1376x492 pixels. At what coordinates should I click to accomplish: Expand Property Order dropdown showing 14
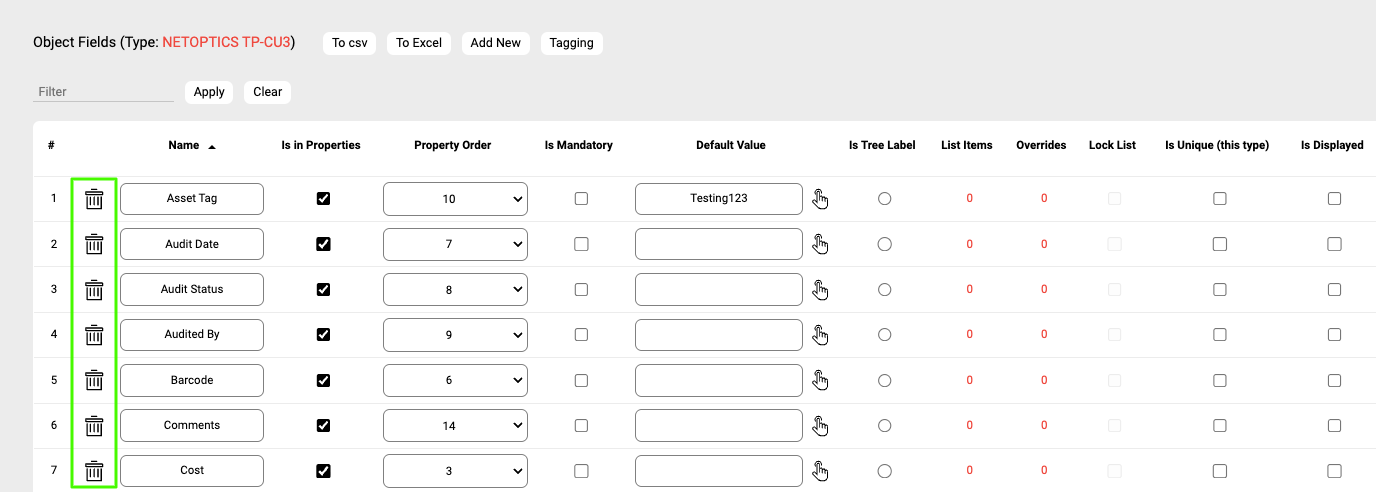(x=455, y=425)
